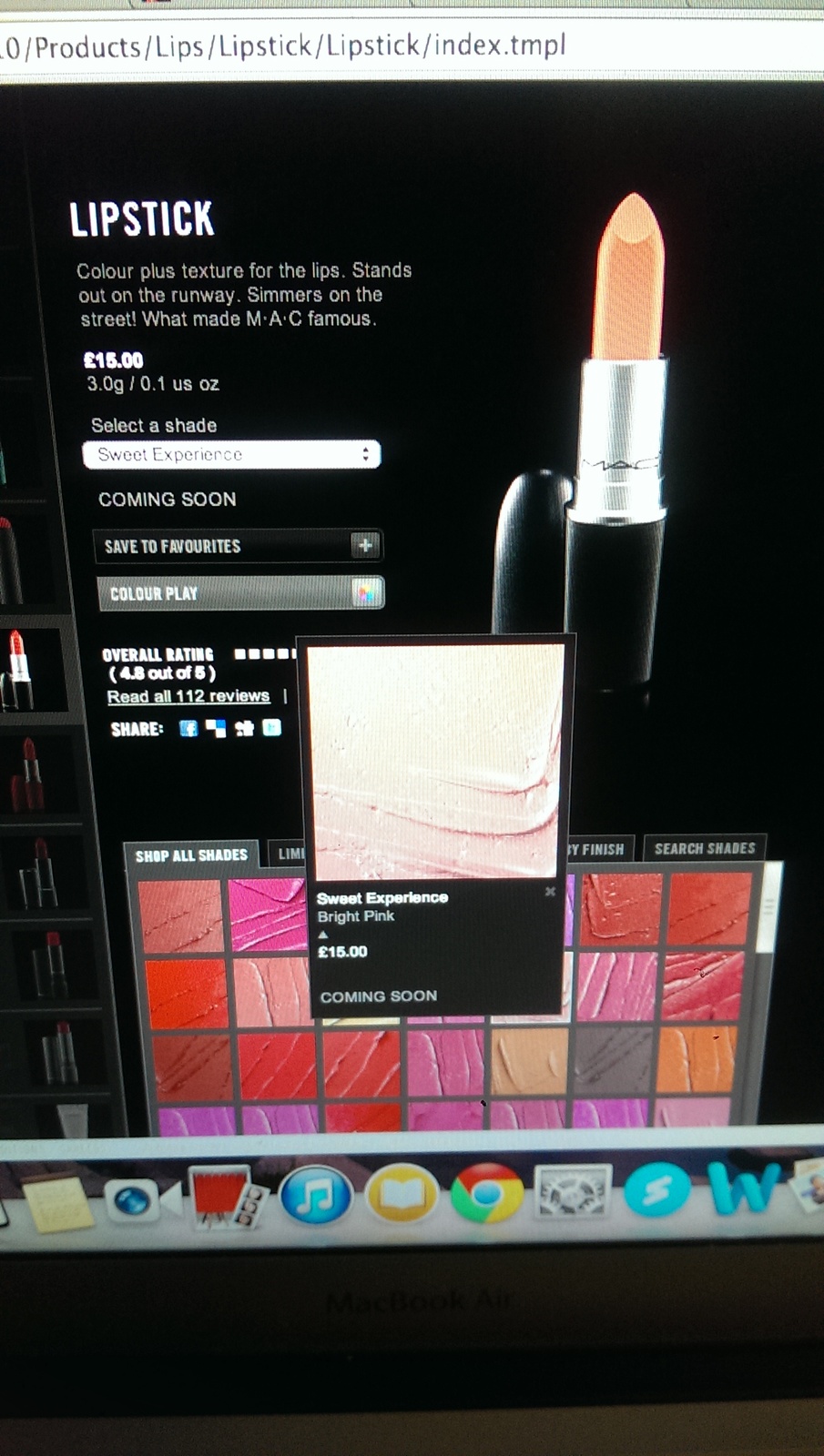Share the lipstick on Facebook
Viewport: 824px width, 1456px height.
click(188, 728)
